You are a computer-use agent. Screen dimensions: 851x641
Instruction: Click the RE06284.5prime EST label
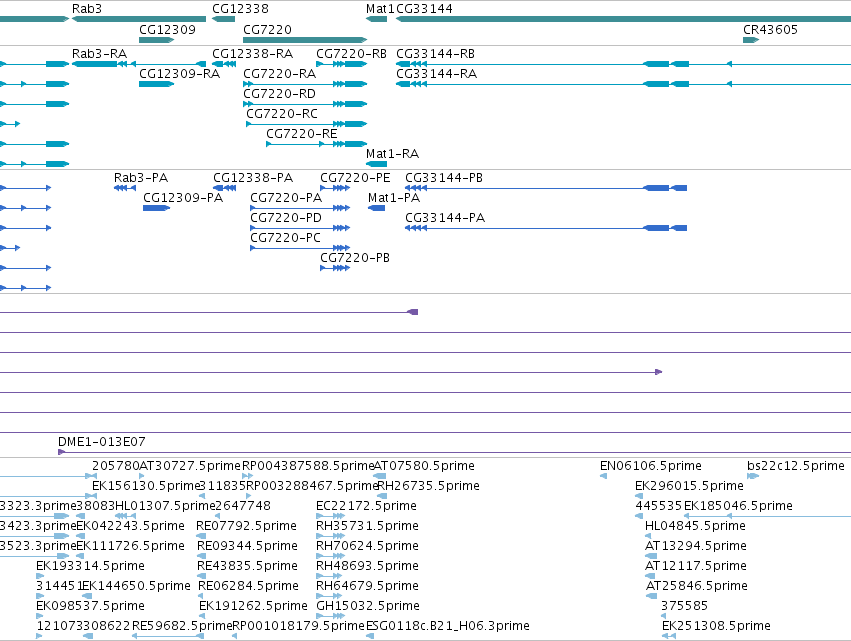click(x=249, y=586)
